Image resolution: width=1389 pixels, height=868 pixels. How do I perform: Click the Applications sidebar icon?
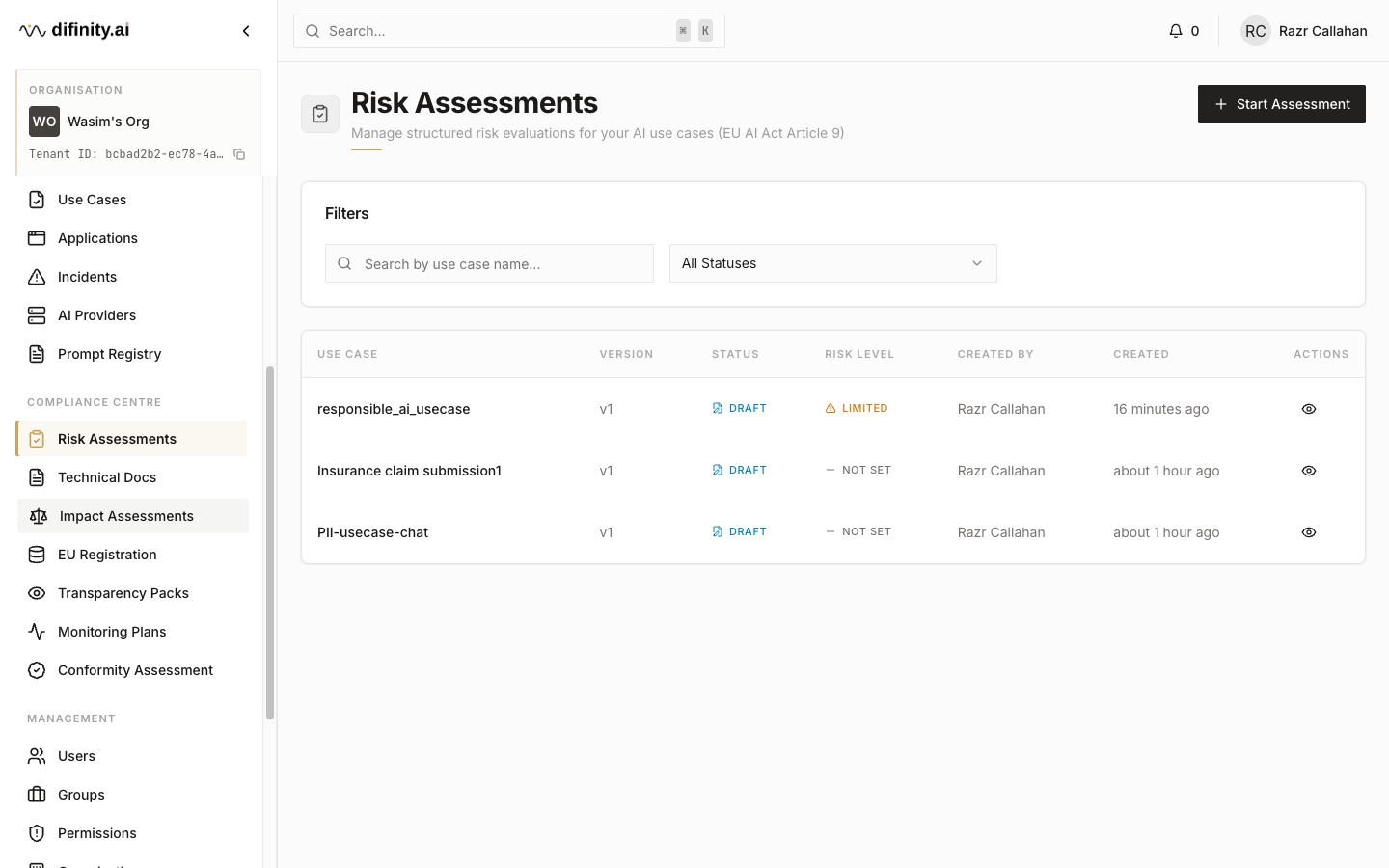click(37, 238)
